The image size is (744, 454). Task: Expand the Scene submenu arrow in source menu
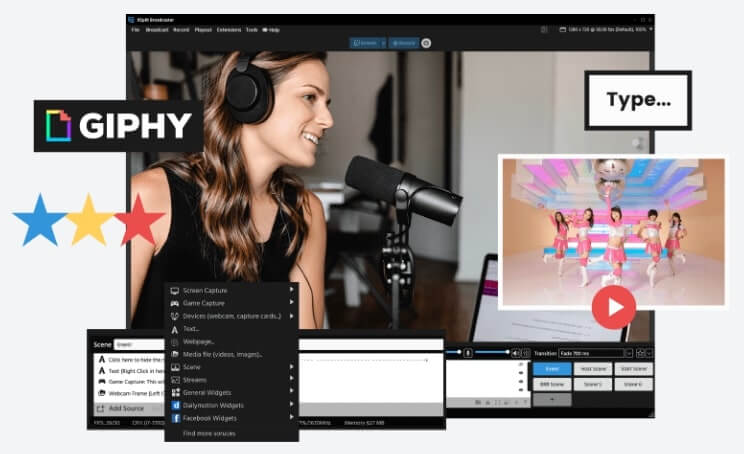click(291, 367)
